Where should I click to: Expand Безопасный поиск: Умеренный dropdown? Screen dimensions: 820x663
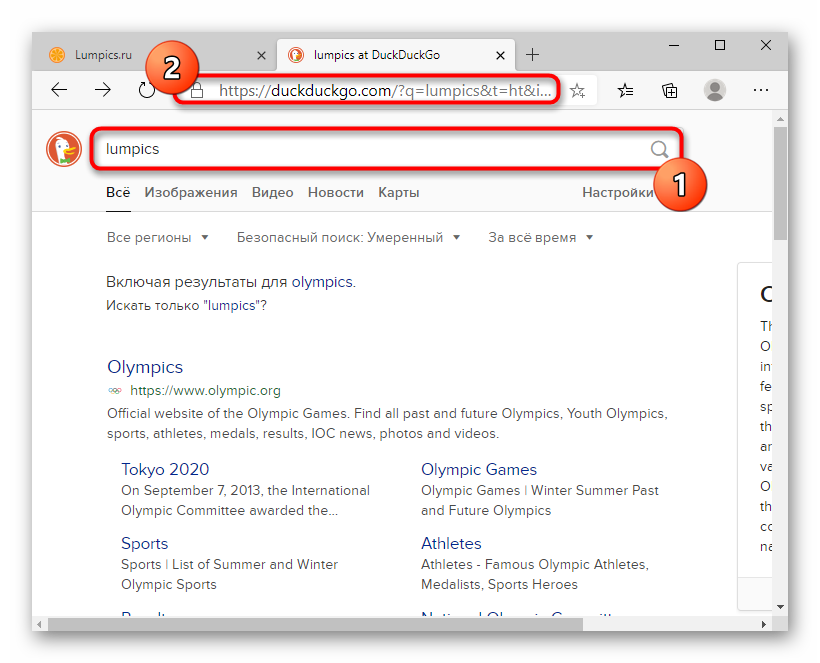click(x=348, y=237)
